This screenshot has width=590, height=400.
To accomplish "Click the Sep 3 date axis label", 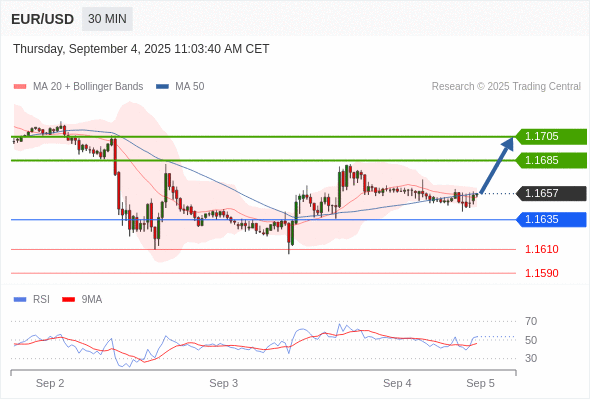I will tap(224, 383).
